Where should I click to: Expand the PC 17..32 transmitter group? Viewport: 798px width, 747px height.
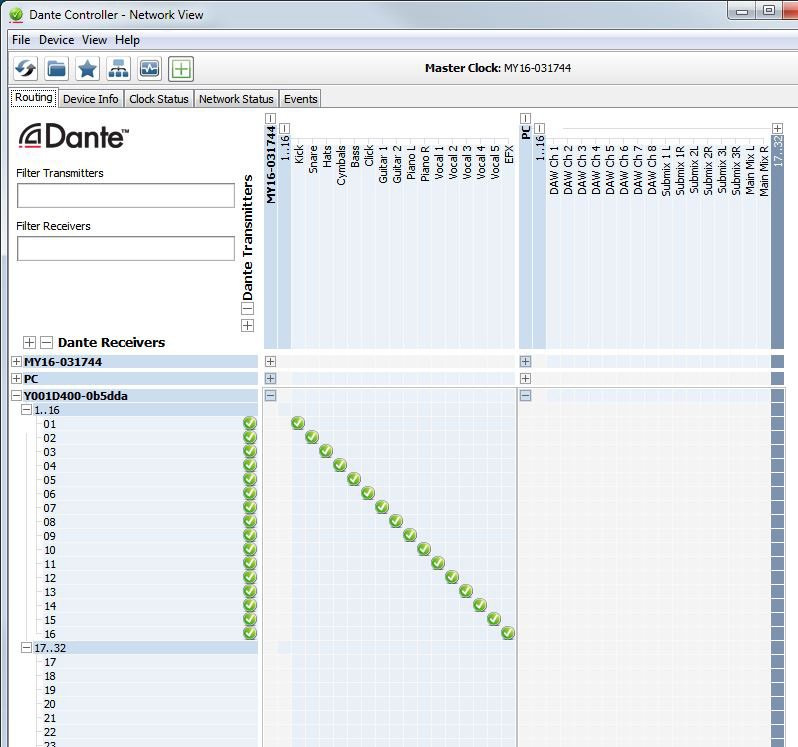777,128
